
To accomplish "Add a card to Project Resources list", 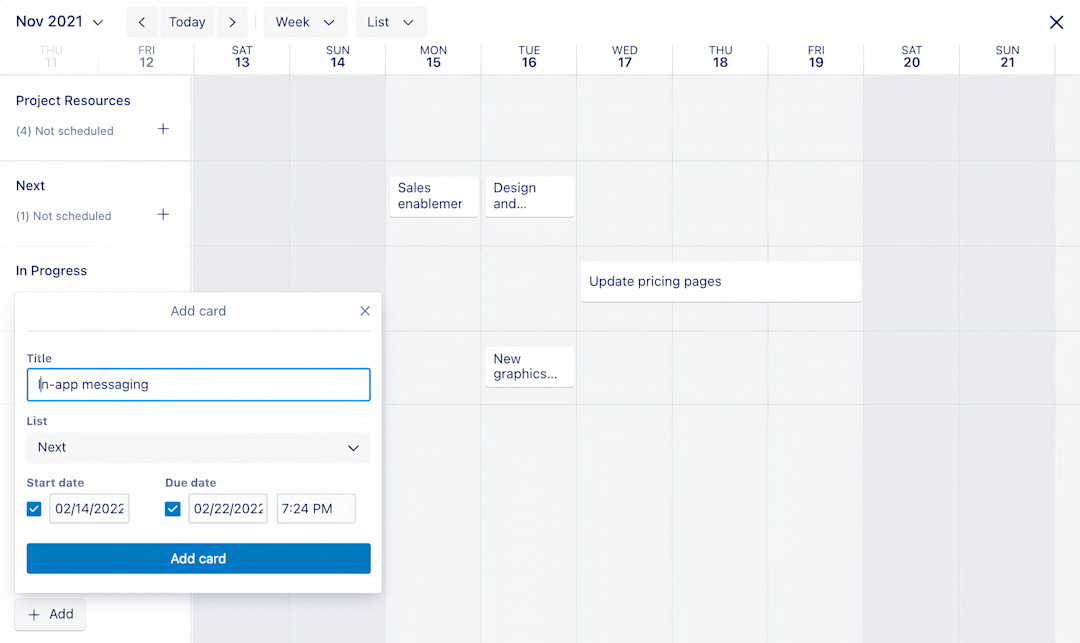I will (x=163, y=129).
